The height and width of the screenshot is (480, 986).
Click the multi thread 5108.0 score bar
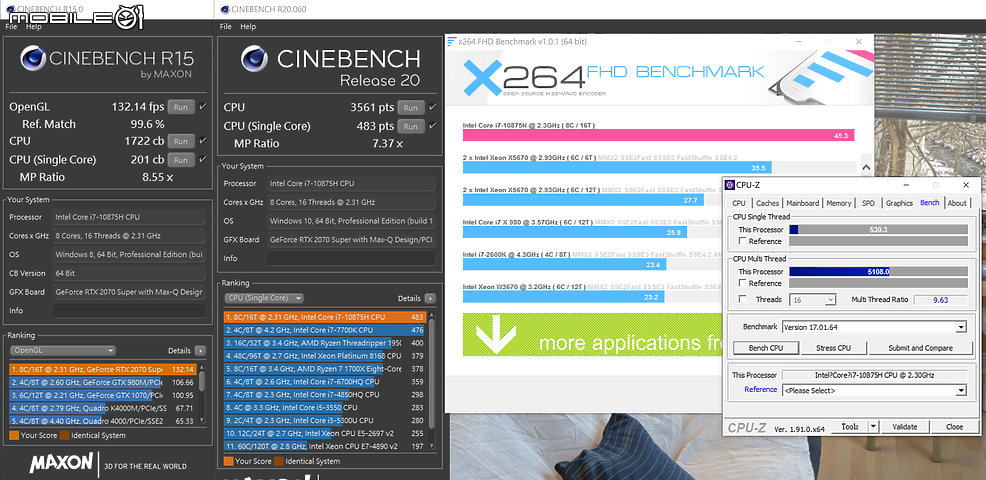point(878,272)
